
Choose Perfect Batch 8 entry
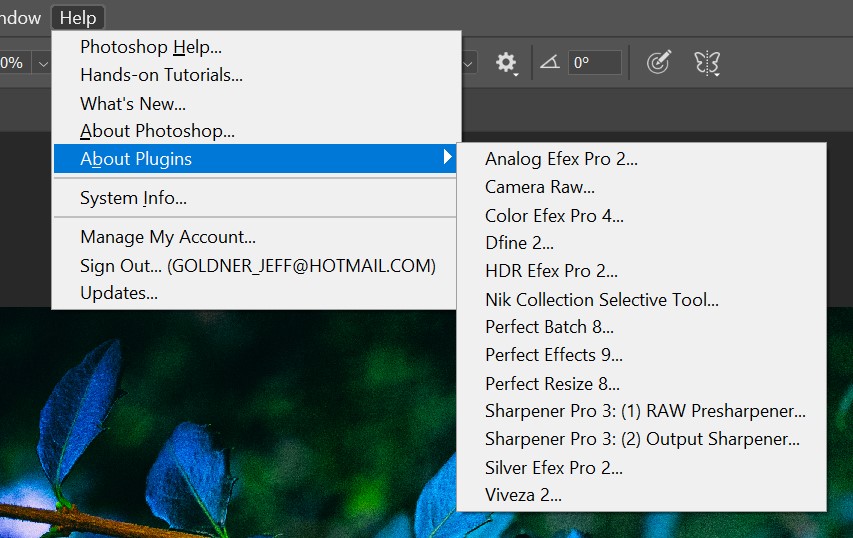click(x=641, y=327)
